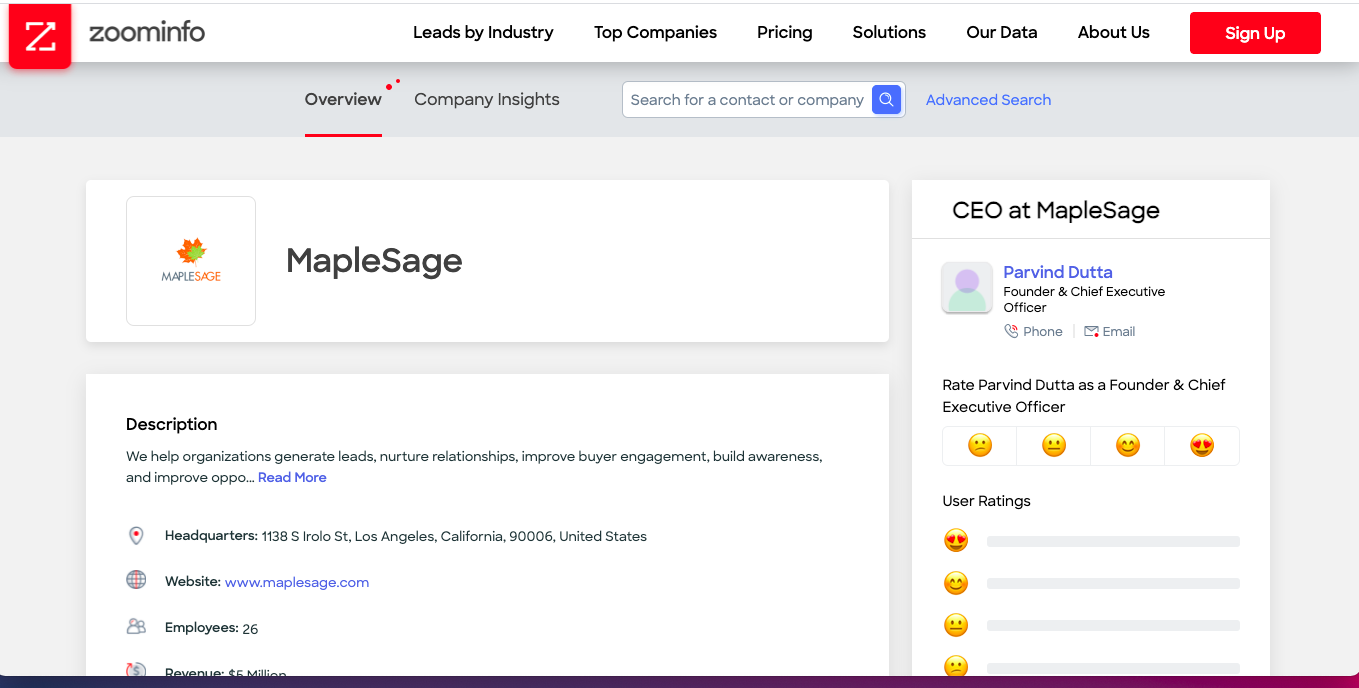Click the Founder & Chief Executive Officer title

[x=1084, y=299]
